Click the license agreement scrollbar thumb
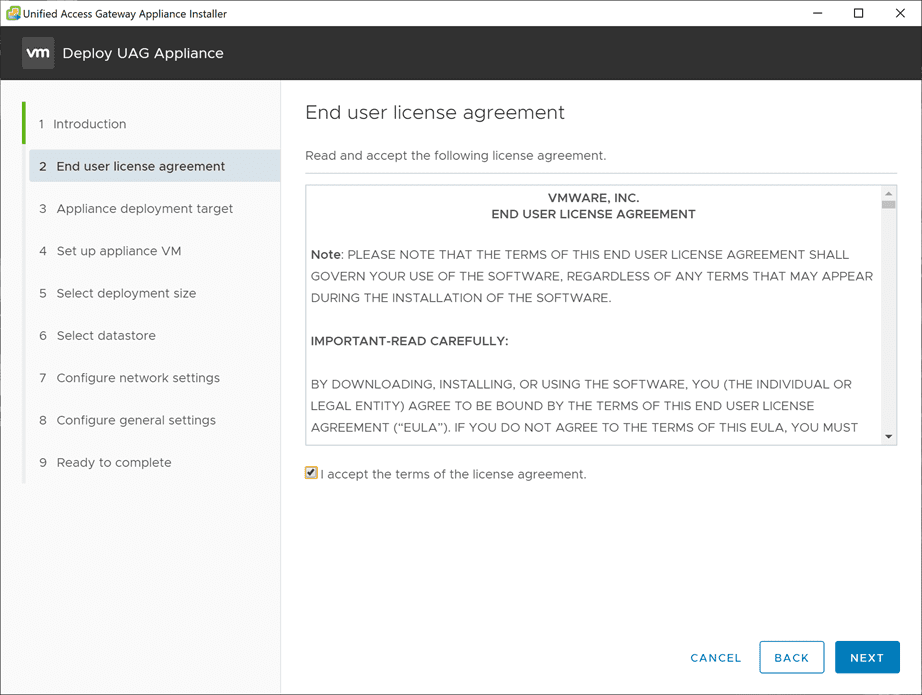Screen dimensions: 922x695 889,204
